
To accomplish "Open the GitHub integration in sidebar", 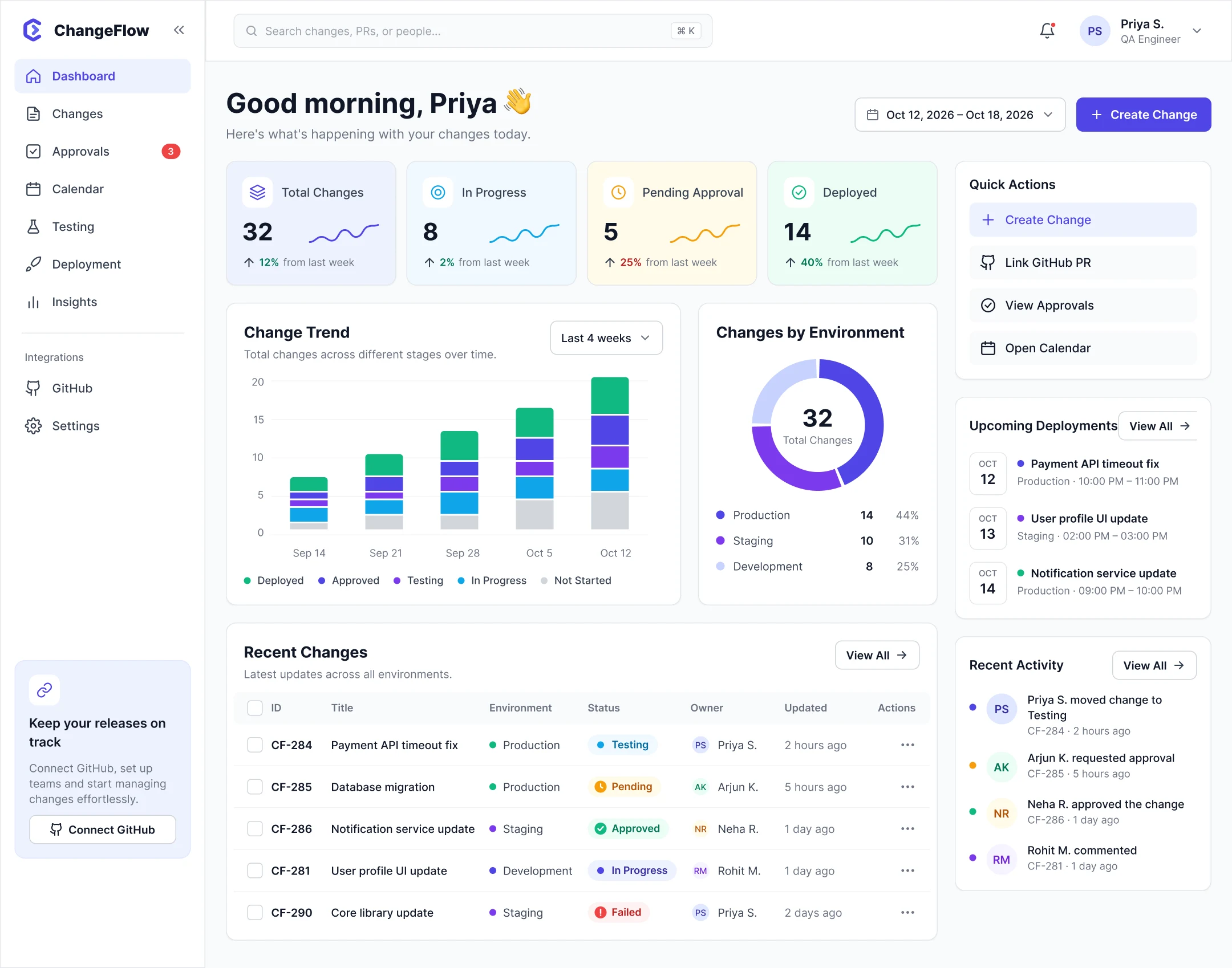I will [x=103, y=389].
